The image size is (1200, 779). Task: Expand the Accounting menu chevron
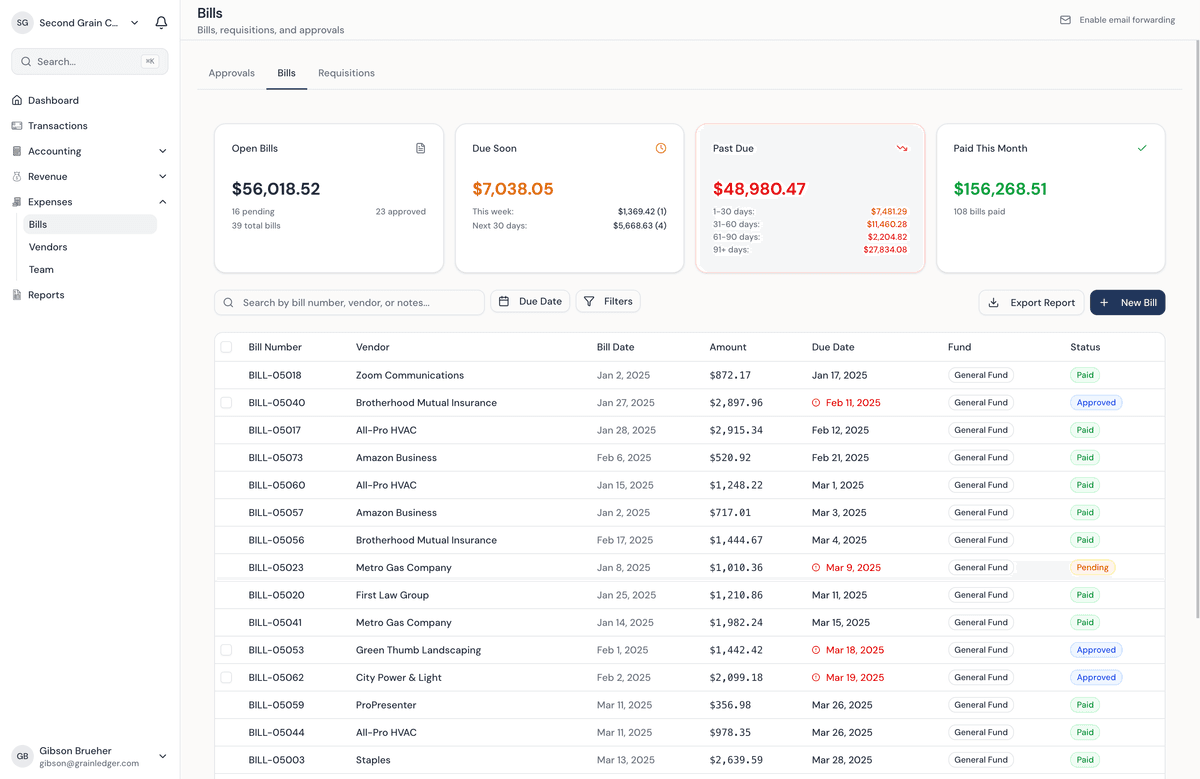coord(163,151)
